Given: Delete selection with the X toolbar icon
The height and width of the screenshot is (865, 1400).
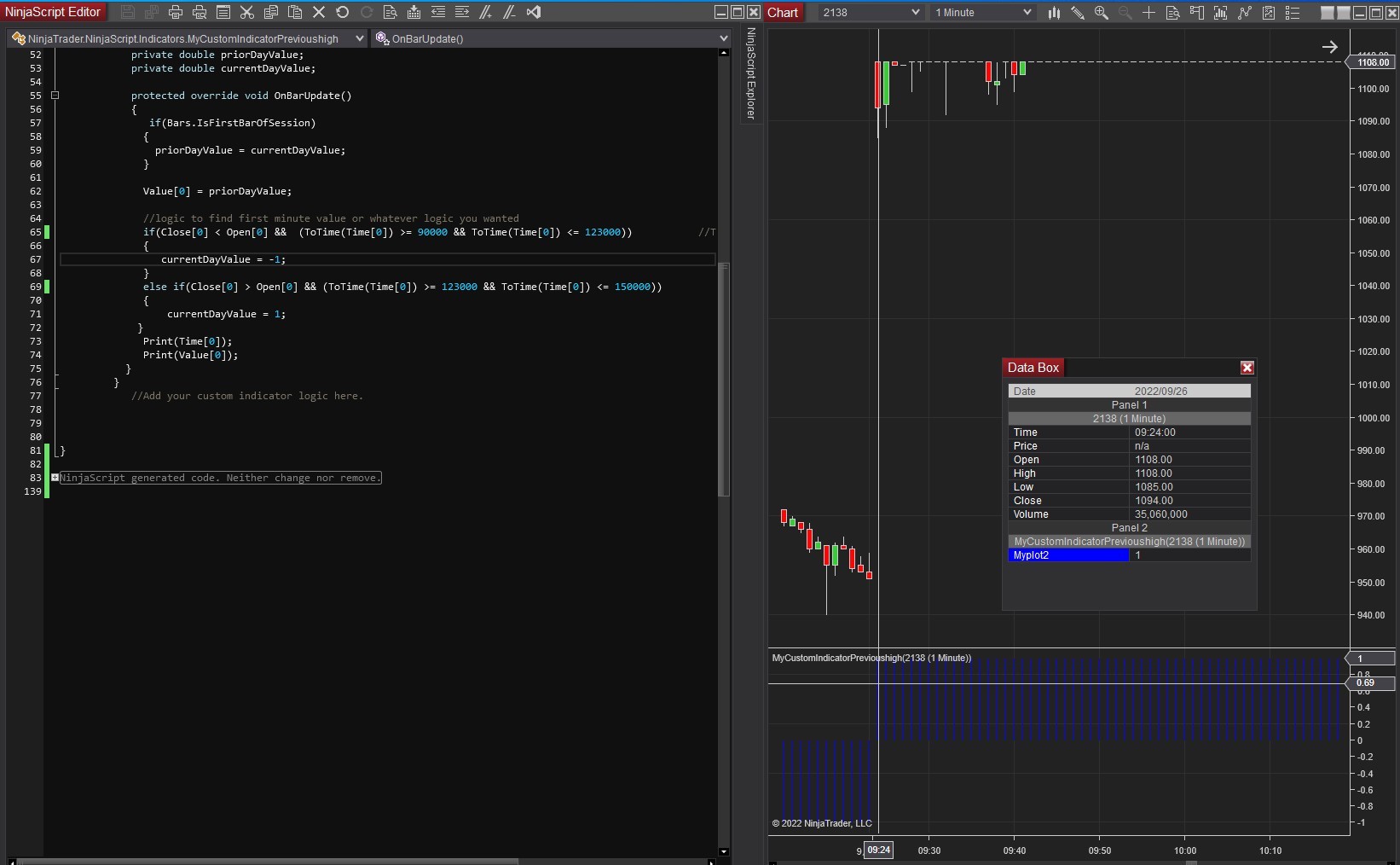Looking at the screenshot, I should pyautogui.click(x=319, y=12).
